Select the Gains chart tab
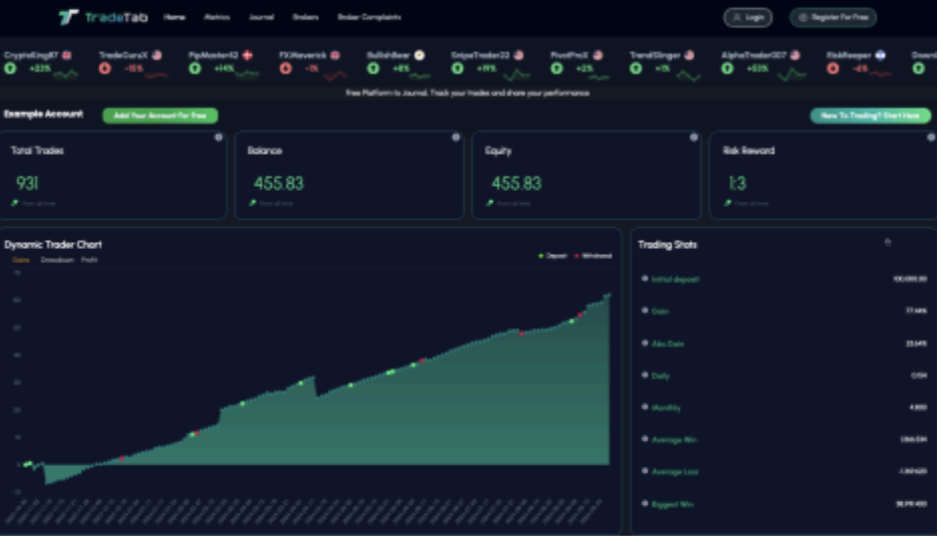Image resolution: width=937 pixels, height=537 pixels. tap(21, 260)
